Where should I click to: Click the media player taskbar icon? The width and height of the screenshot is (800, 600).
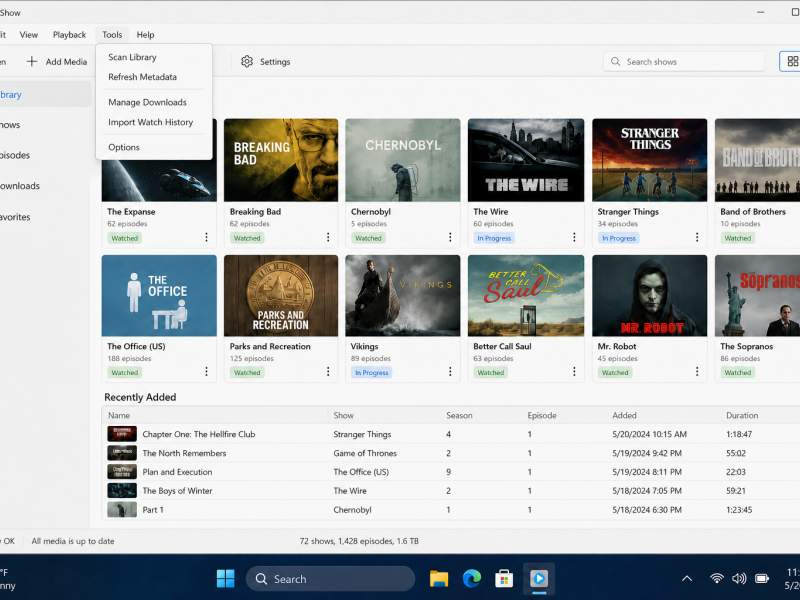539,579
